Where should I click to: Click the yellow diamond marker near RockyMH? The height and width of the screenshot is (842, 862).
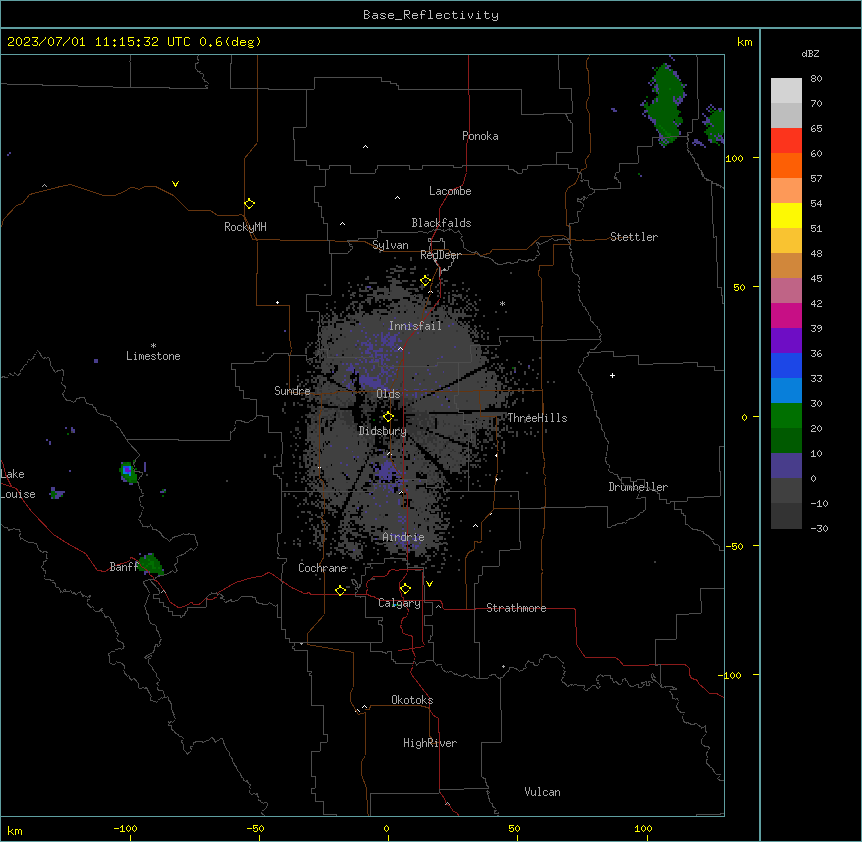tap(249, 204)
